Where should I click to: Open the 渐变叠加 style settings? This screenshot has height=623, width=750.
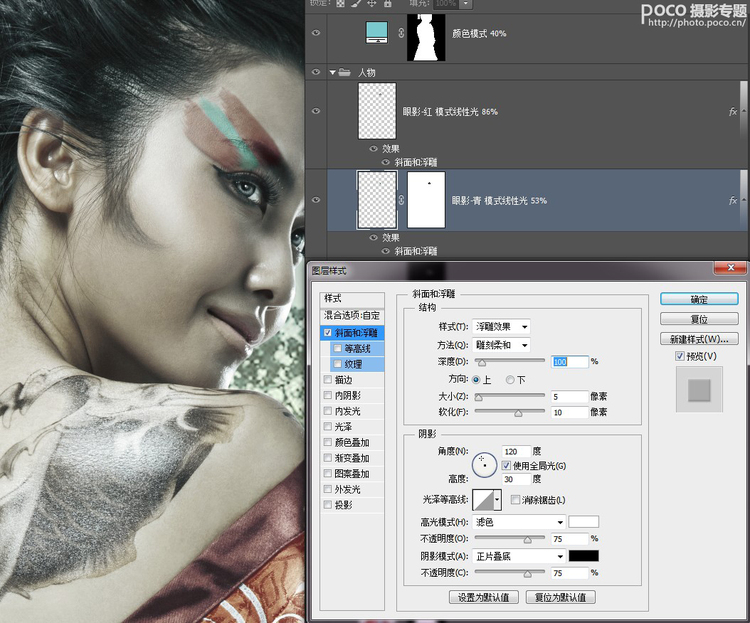tap(352, 458)
